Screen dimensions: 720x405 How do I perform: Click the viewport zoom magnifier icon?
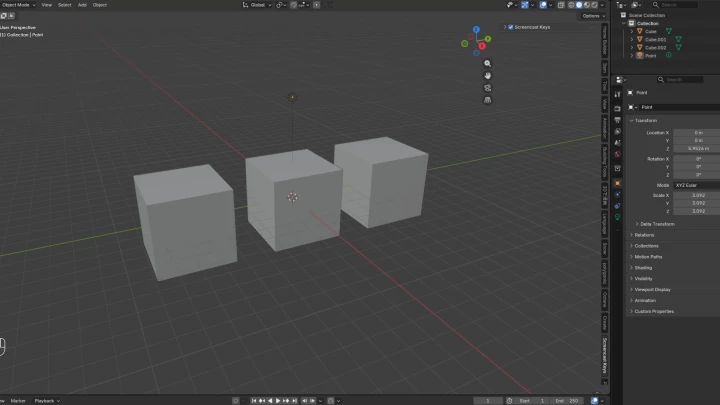(x=487, y=64)
